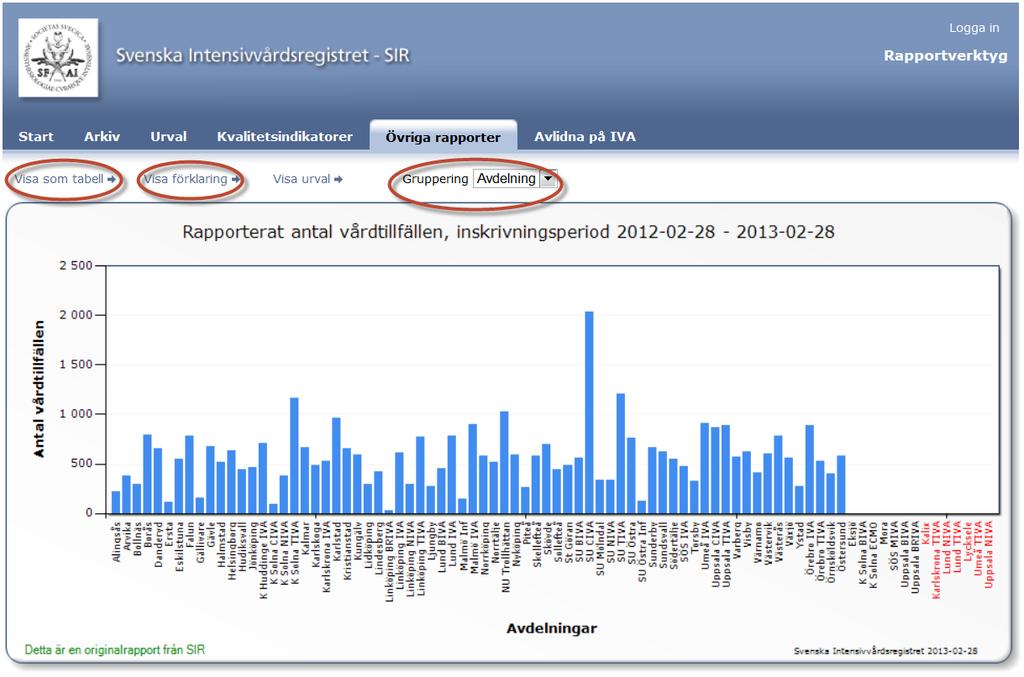Click the Visa urval link text
Screen dimensions: 1024x677
302,179
